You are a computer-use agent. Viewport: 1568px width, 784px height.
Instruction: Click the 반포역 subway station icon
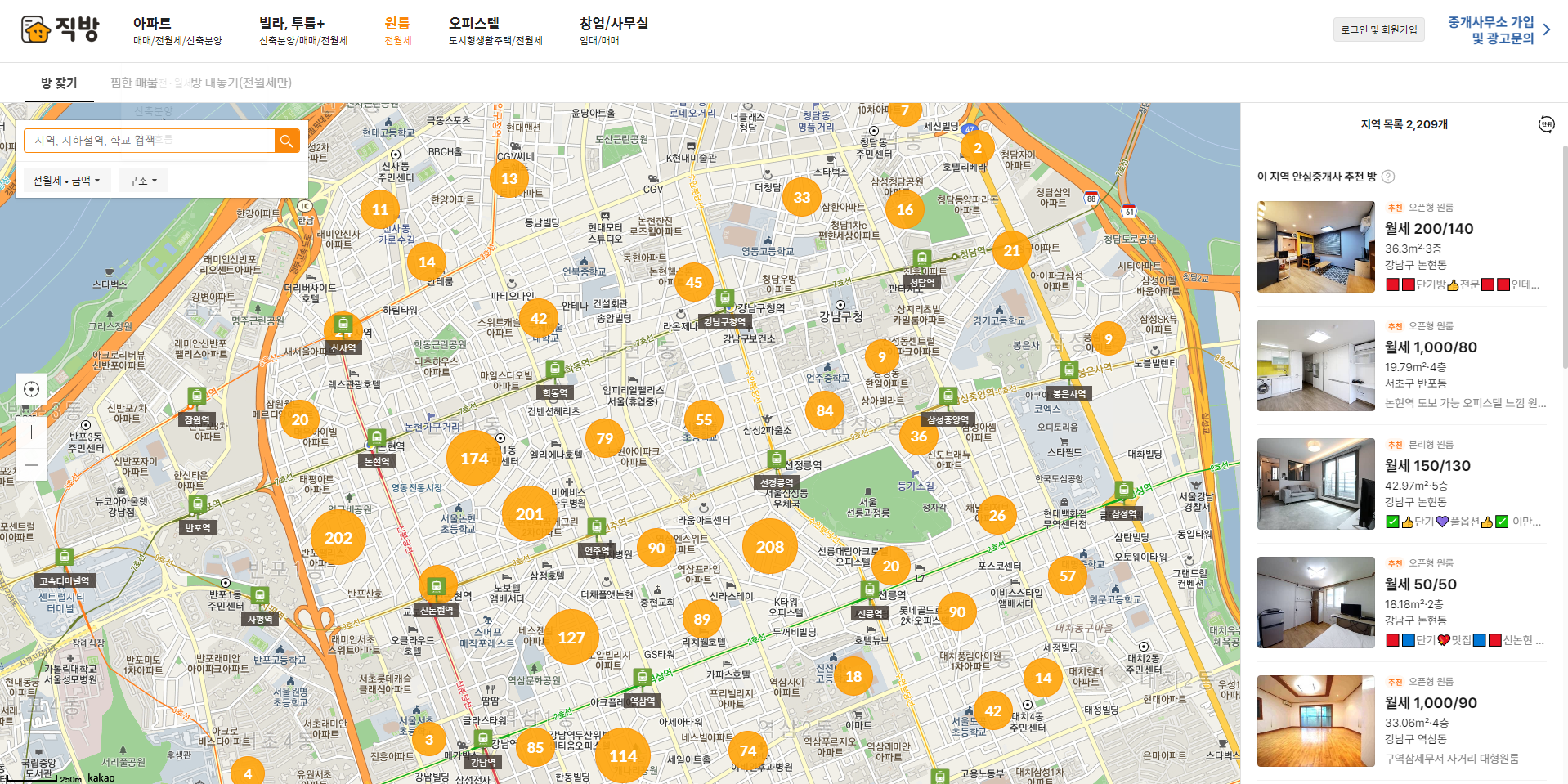coord(197,504)
